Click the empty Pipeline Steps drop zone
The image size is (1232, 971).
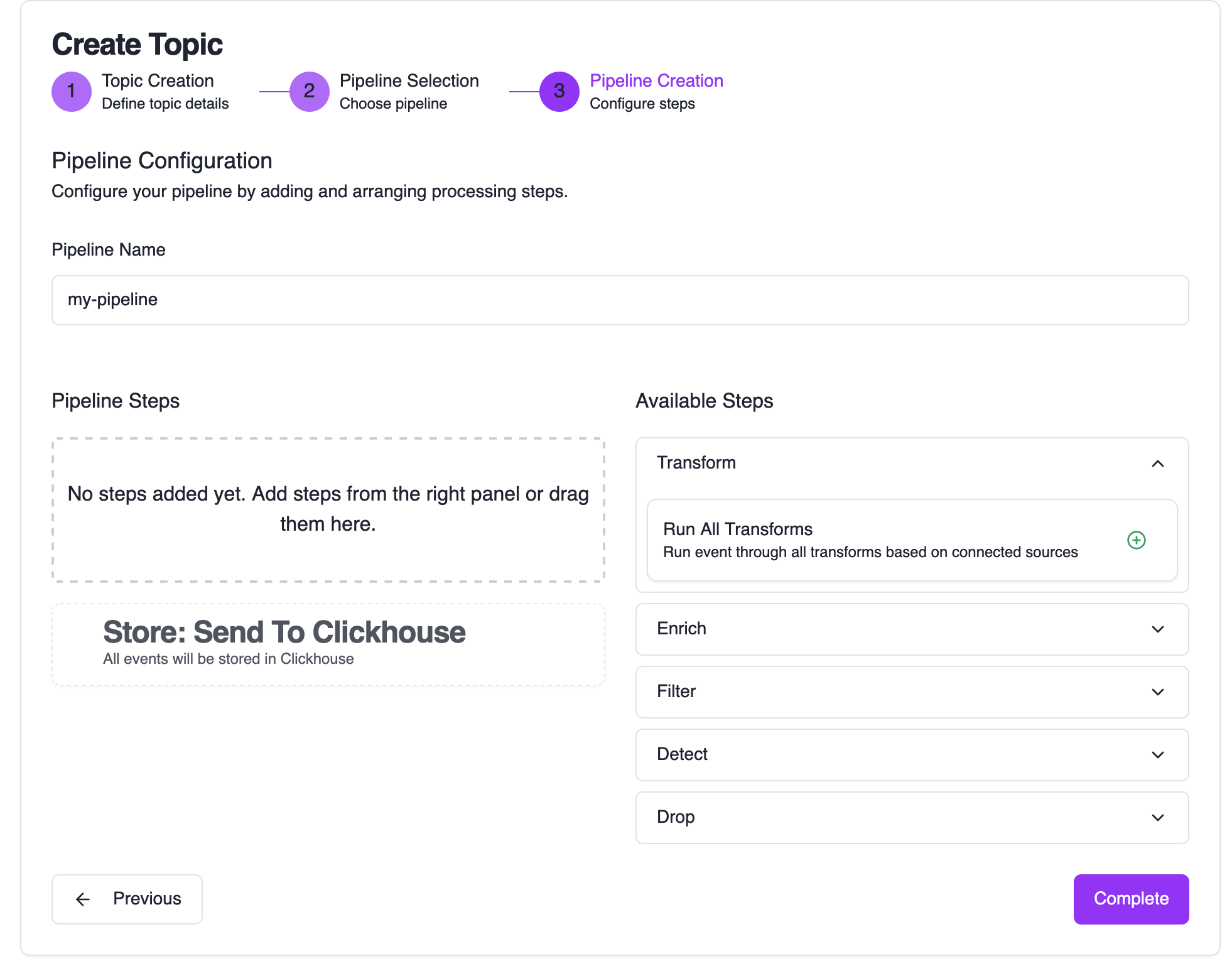point(328,509)
